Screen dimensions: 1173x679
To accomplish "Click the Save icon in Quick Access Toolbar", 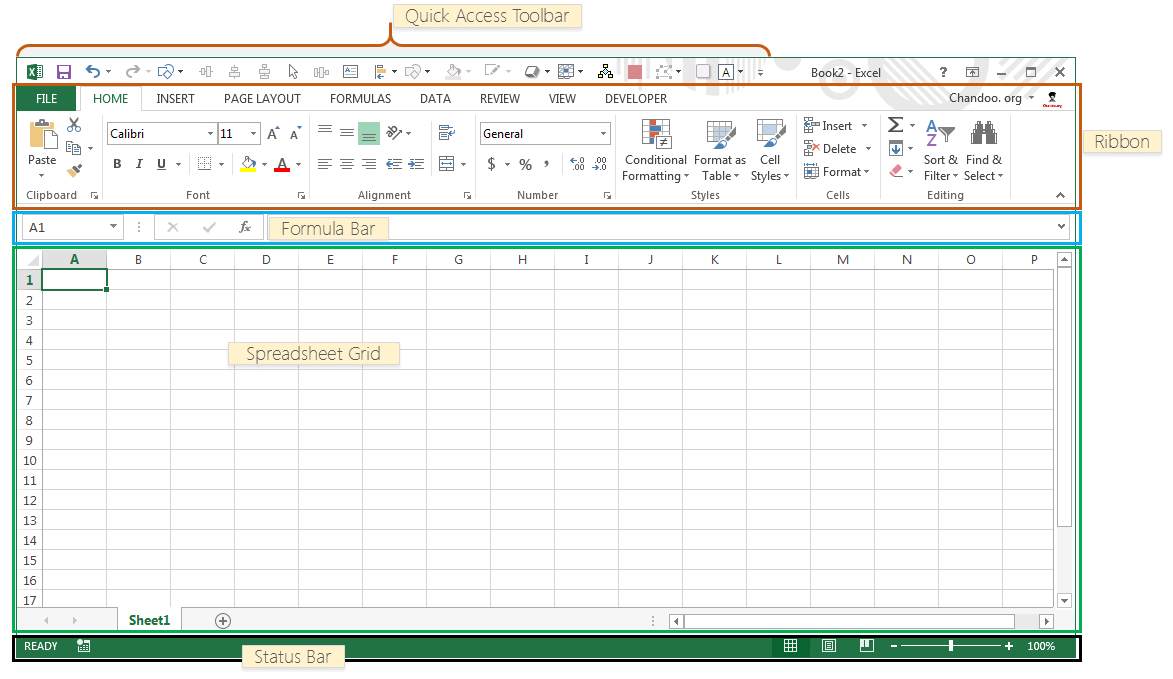I will 63,71.
